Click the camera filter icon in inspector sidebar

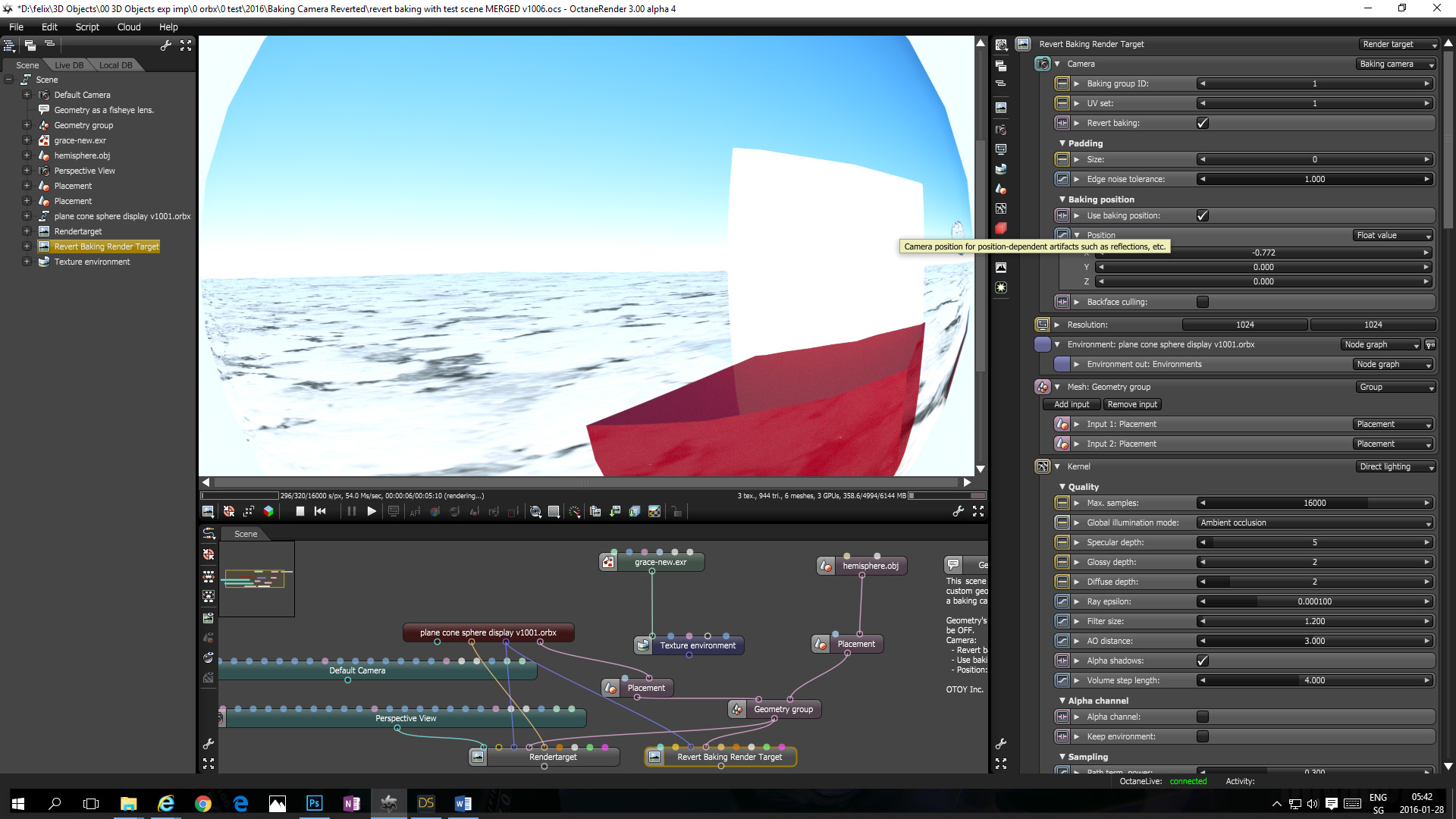coord(1001,130)
